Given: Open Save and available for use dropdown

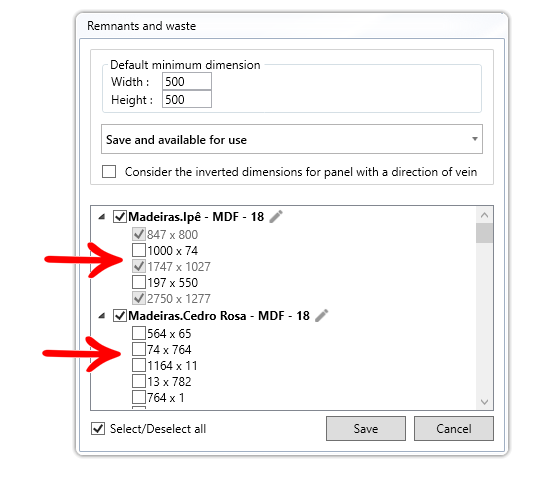Looking at the screenshot, I should click(292, 139).
